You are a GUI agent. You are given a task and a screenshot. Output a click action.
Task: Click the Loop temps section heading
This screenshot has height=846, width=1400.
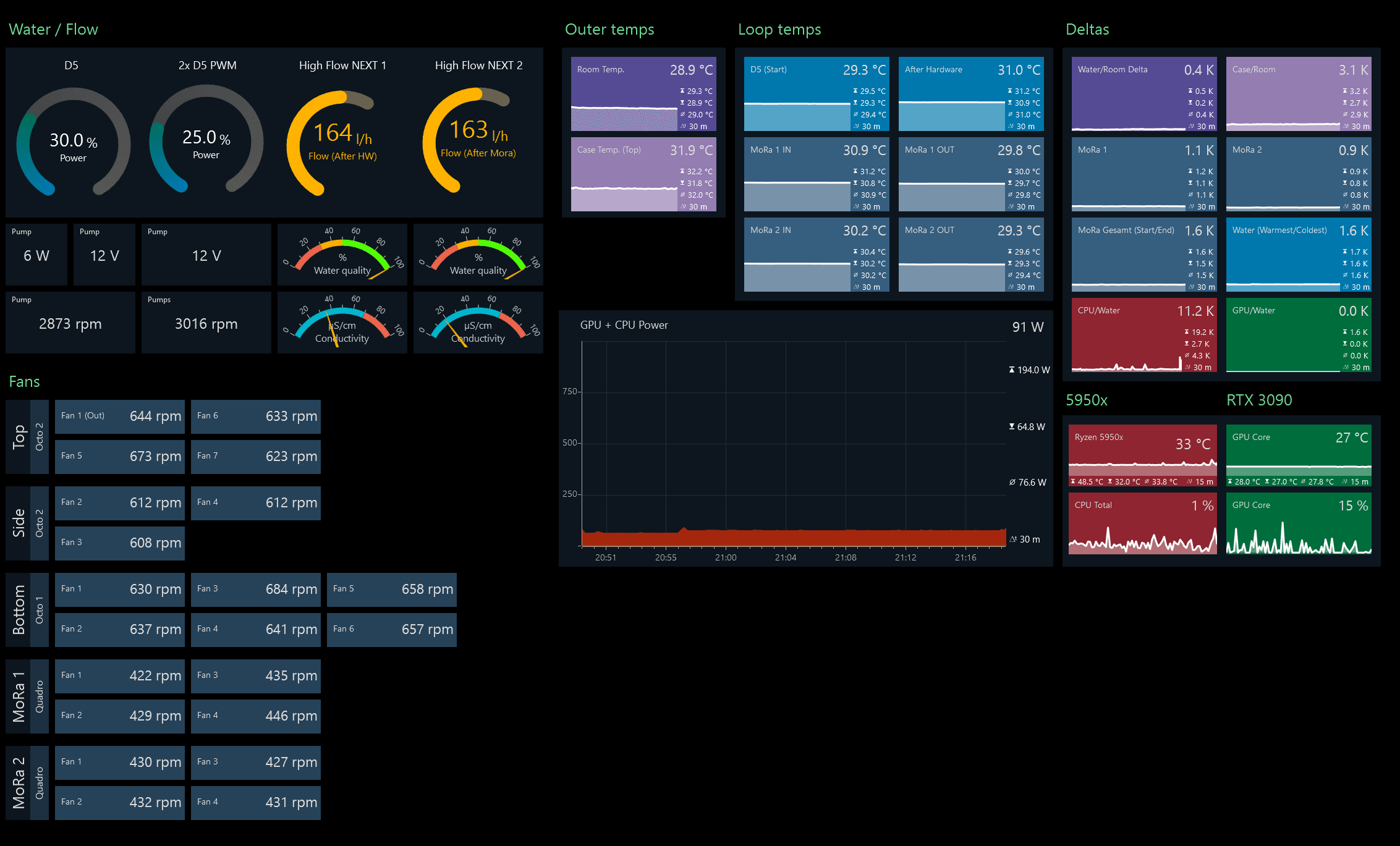click(779, 29)
